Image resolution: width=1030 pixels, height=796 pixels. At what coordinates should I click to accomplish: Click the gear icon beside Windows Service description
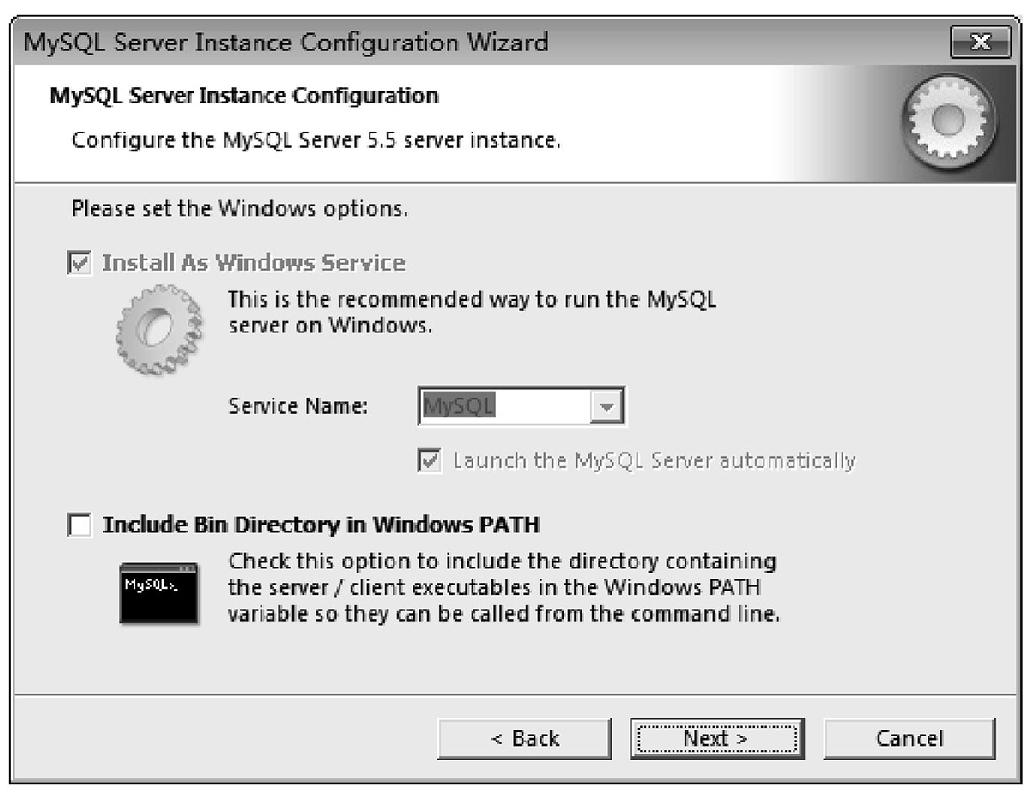pos(160,330)
